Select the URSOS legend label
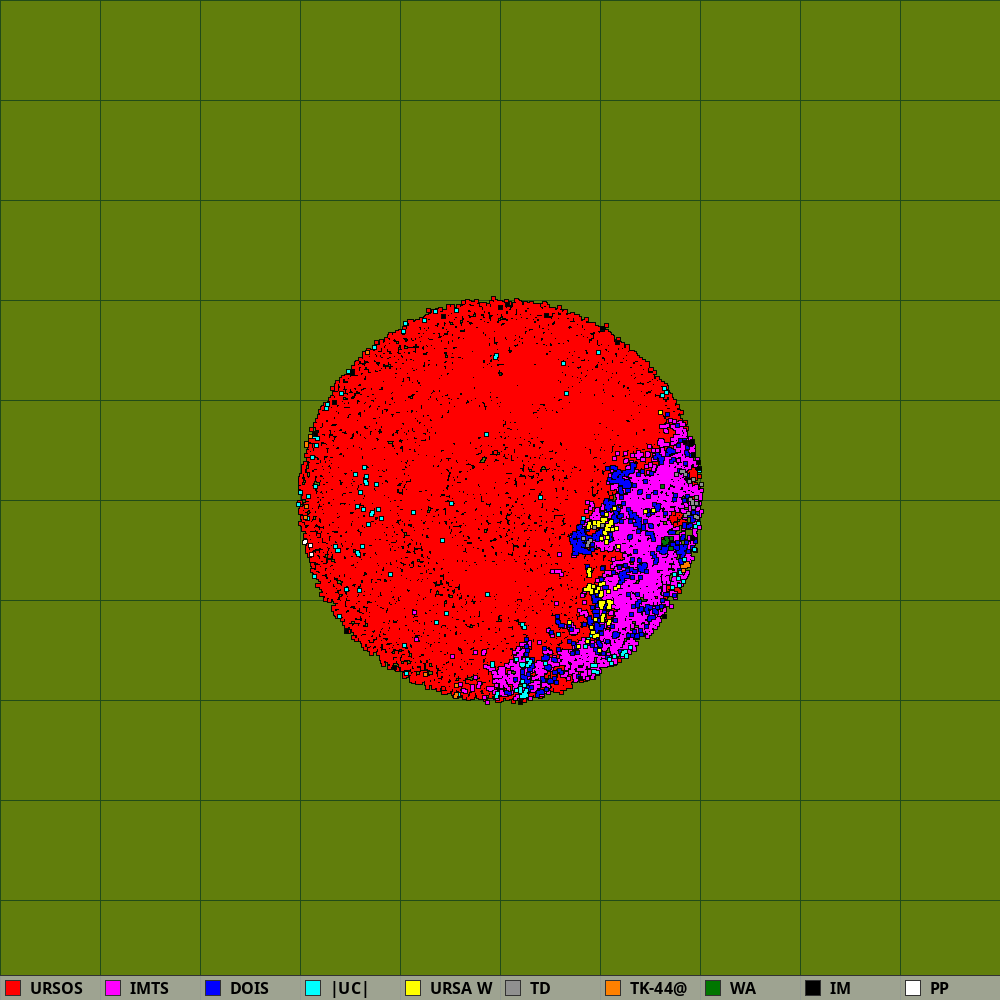This screenshot has height=1000, width=1000. (x=56, y=989)
